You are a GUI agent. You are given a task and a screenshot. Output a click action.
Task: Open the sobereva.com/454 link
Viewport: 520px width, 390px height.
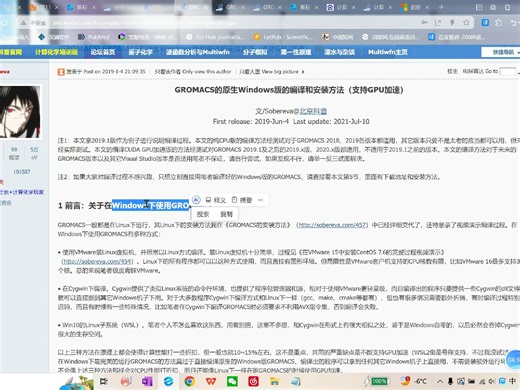click(x=98, y=261)
